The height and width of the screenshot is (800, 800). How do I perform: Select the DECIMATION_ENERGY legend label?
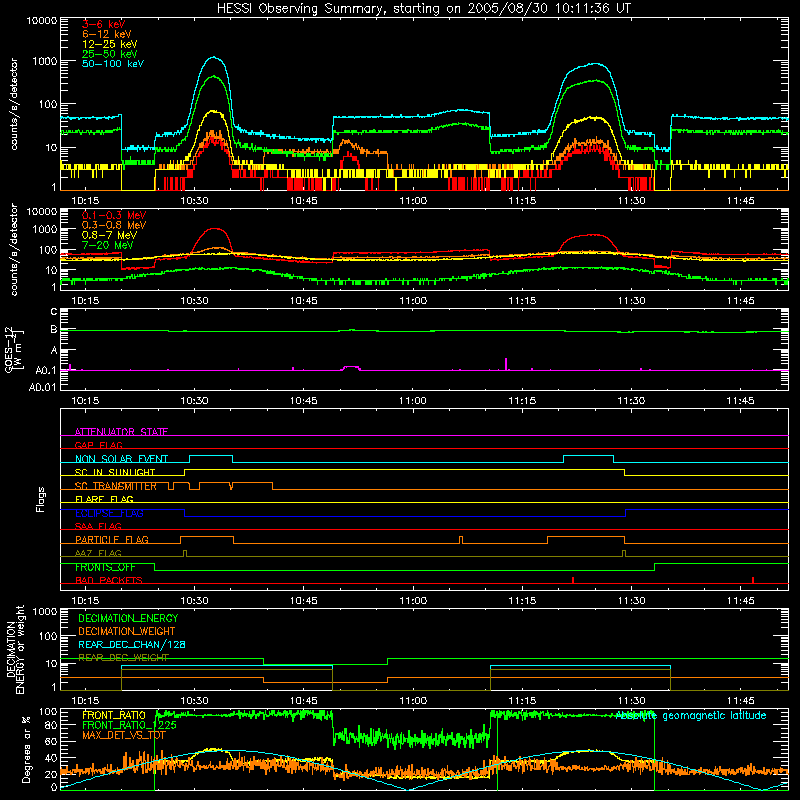coord(128,618)
